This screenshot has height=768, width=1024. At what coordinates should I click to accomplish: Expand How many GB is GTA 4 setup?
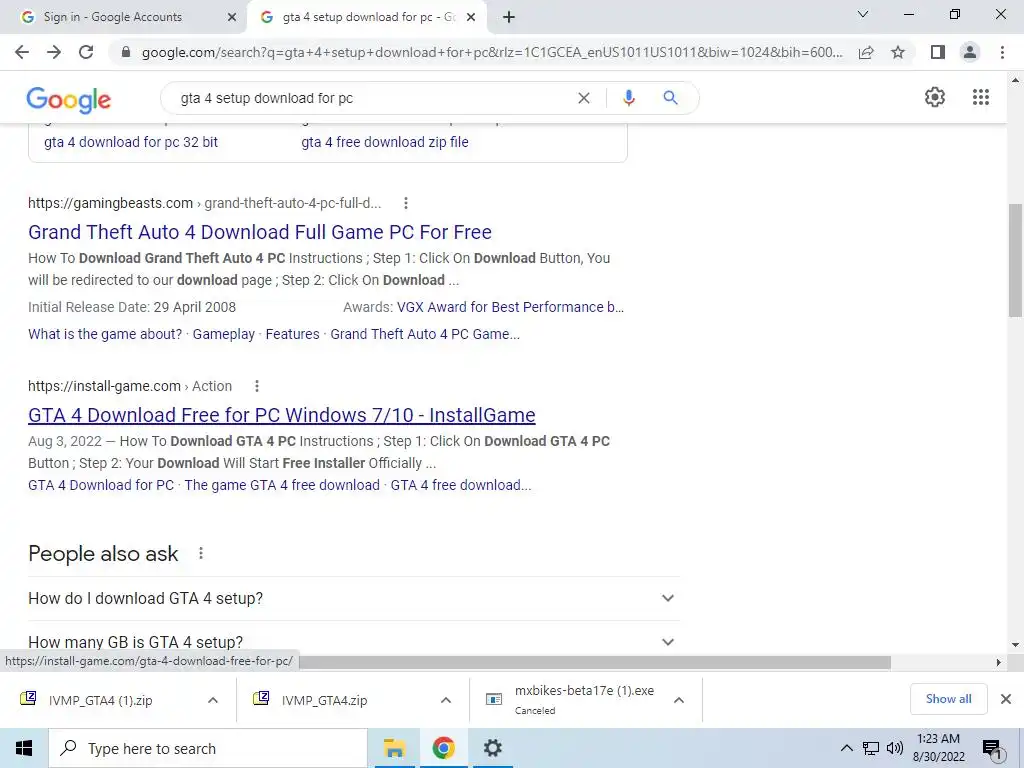[354, 642]
